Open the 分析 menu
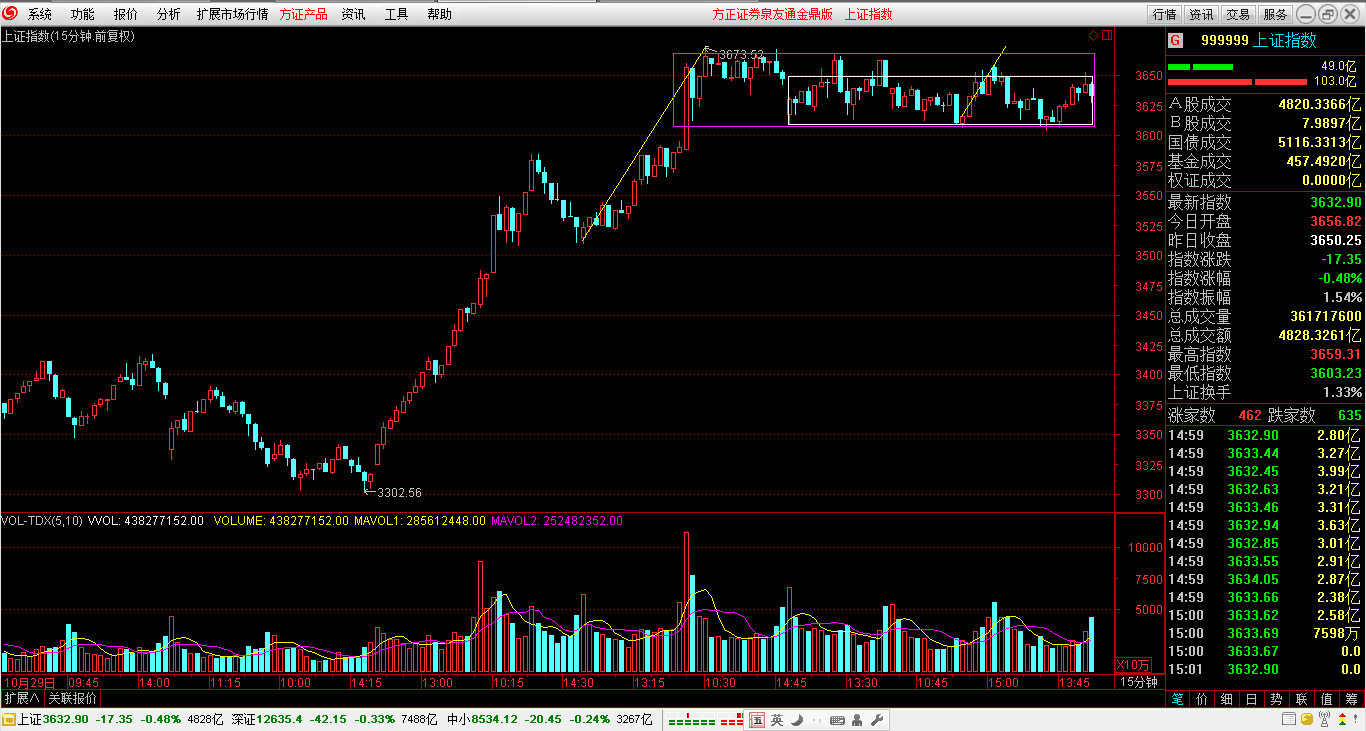Viewport: 1366px width, 731px height. pos(169,14)
